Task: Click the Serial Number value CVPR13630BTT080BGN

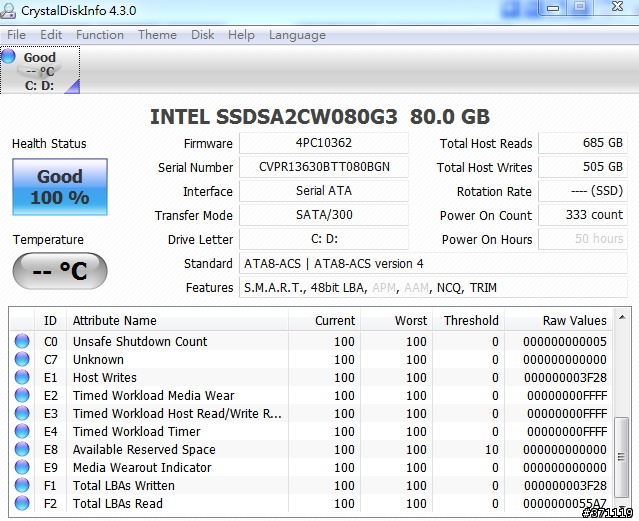Action: click(x=324, y=167)
